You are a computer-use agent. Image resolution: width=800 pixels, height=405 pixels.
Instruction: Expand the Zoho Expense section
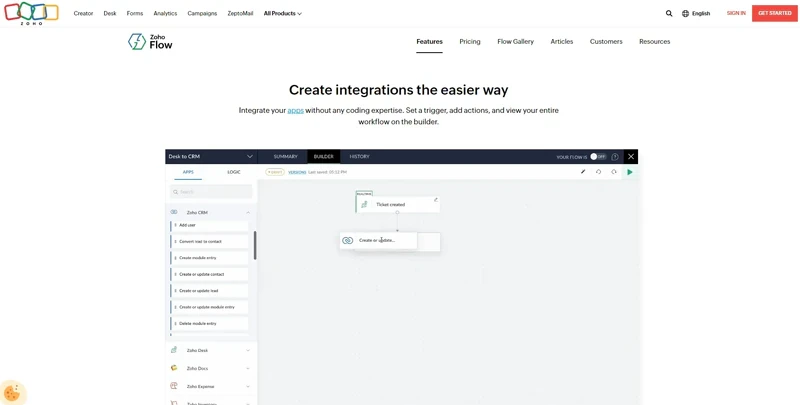pyautogui.click(x=248, y=387)
